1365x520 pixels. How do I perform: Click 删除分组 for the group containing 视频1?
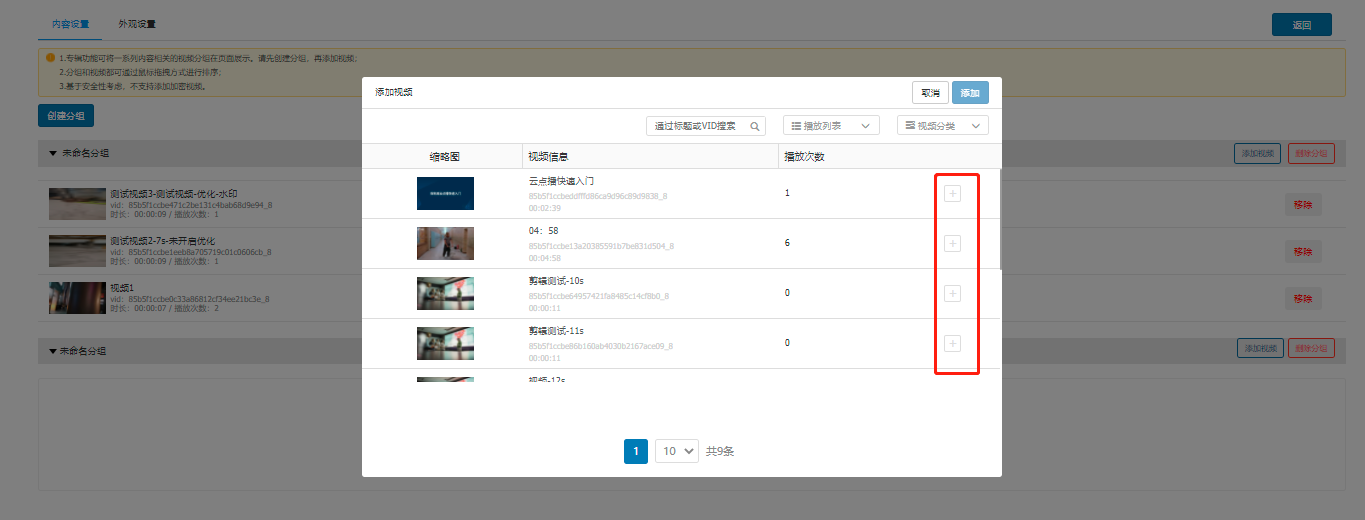[1311, 154]
